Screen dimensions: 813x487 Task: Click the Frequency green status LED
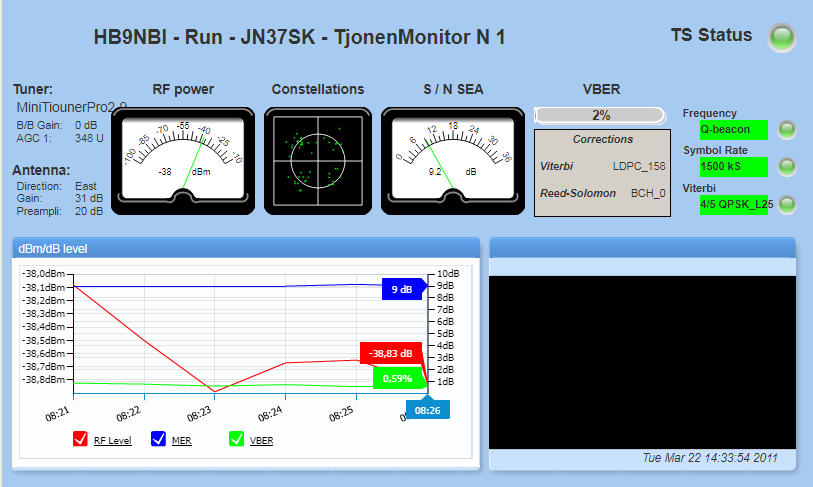[787, 129]
